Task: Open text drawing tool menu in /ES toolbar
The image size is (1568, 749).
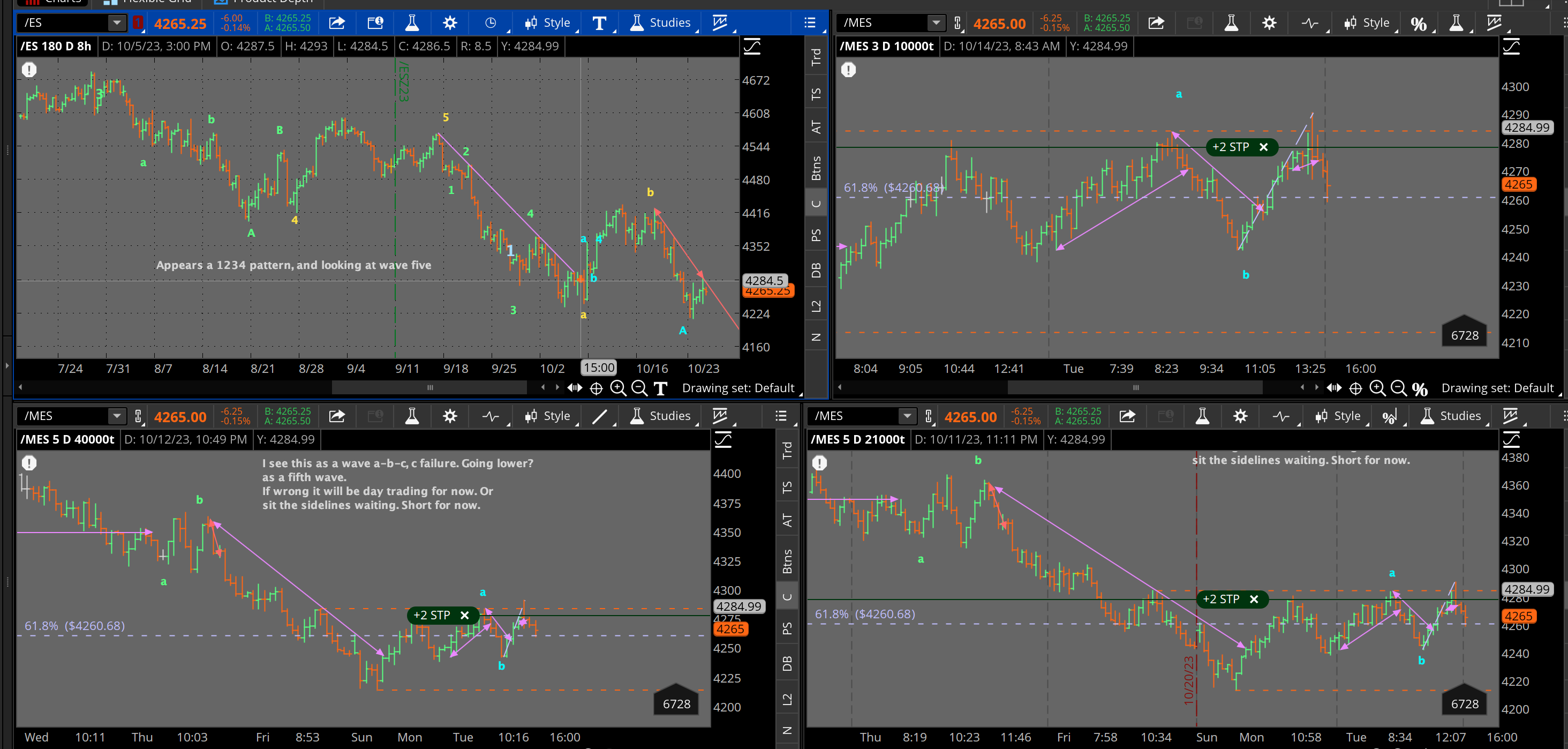Action: 600,23
